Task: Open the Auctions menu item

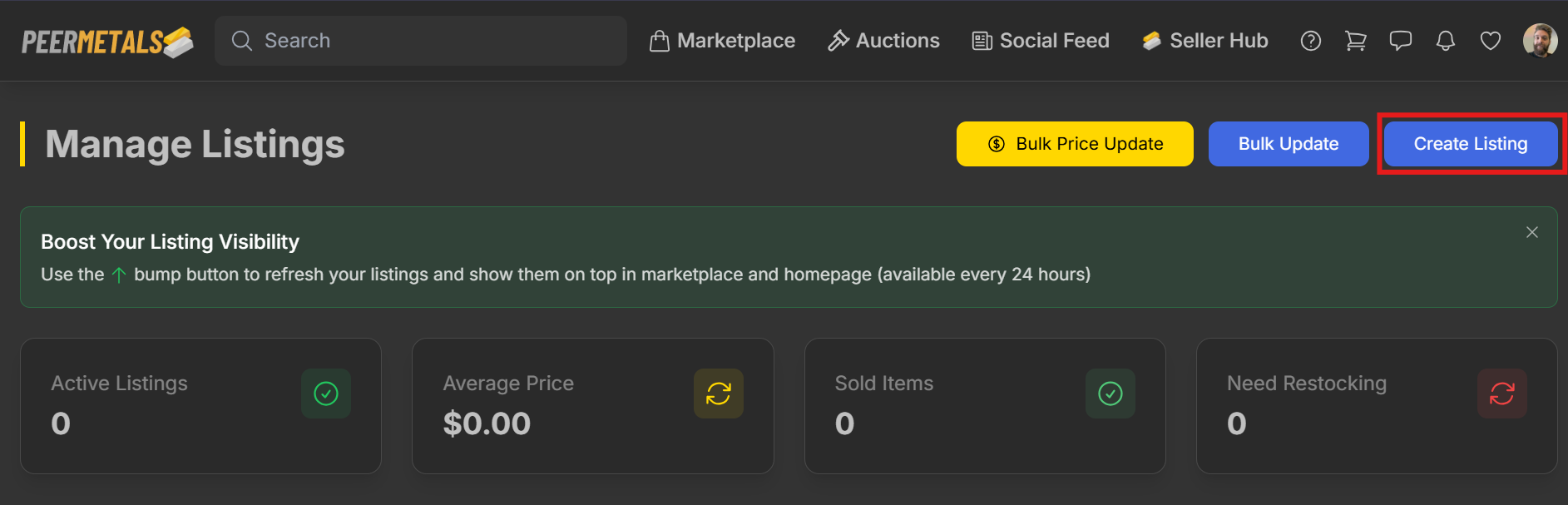Action: (x=883, y=41)
